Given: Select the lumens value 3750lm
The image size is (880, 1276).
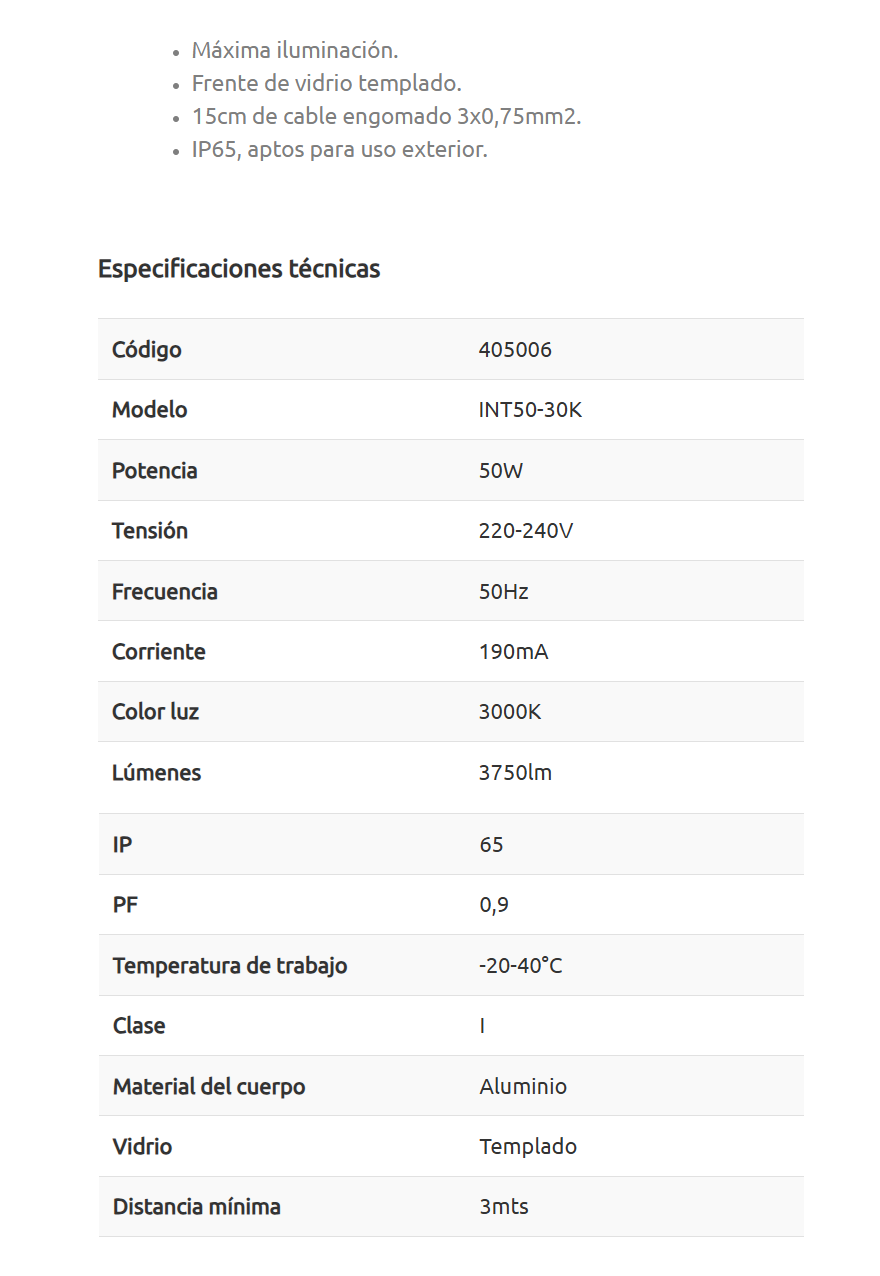Looking at the screenshot, I should 515,773.
